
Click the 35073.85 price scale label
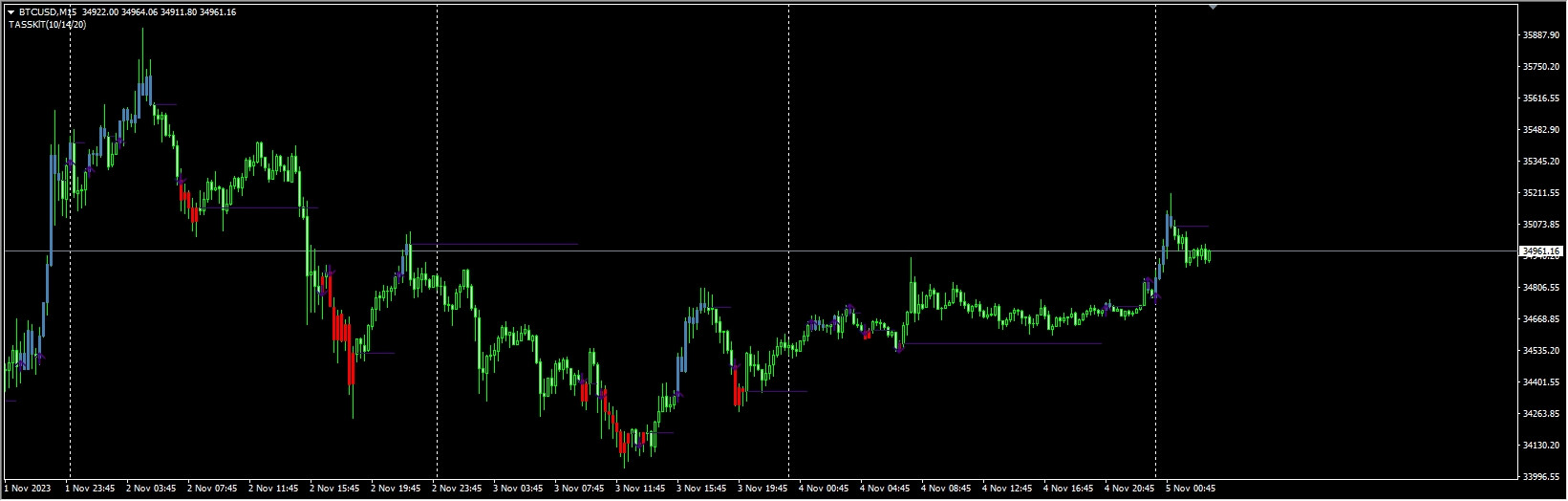[x=1541, y=225]
